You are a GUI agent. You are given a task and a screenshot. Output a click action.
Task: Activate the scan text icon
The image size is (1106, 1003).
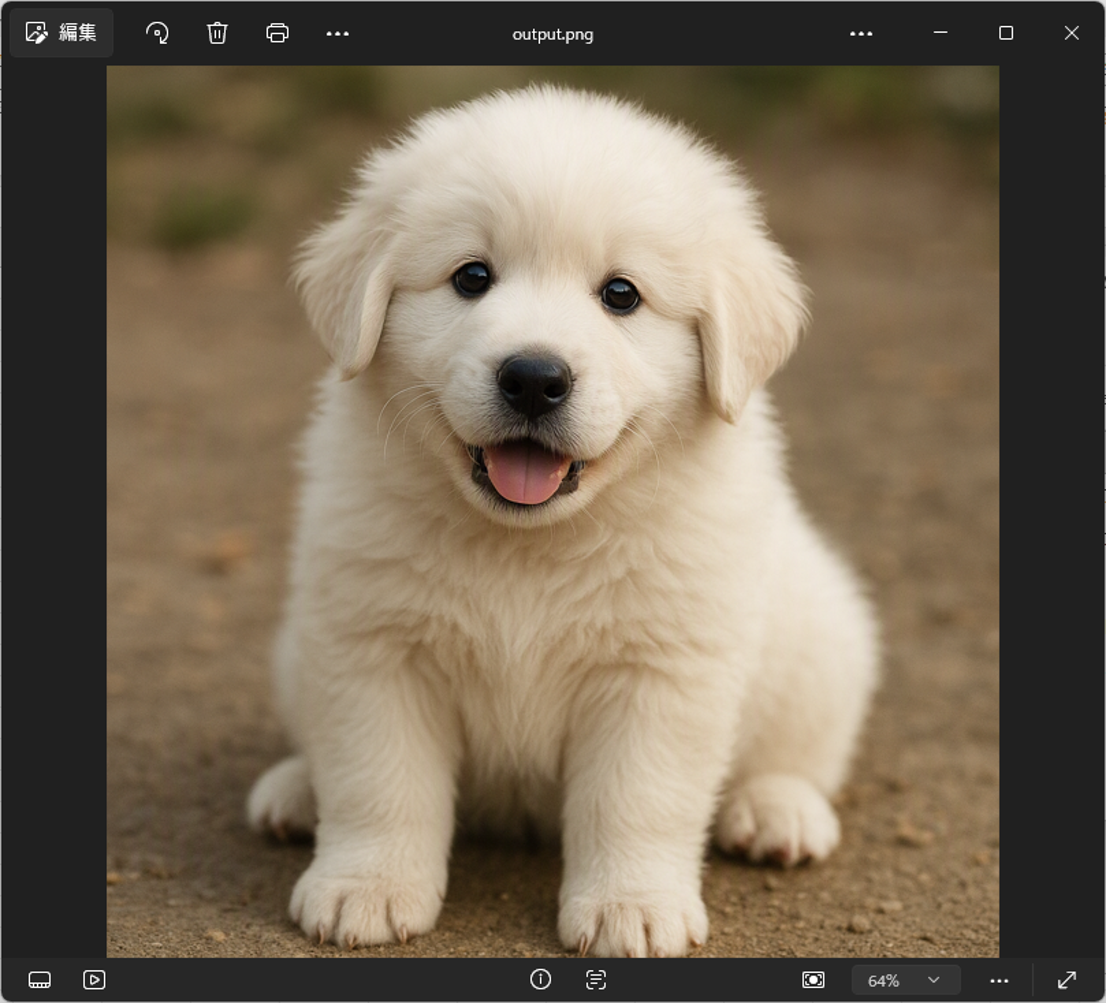point(596,979)
